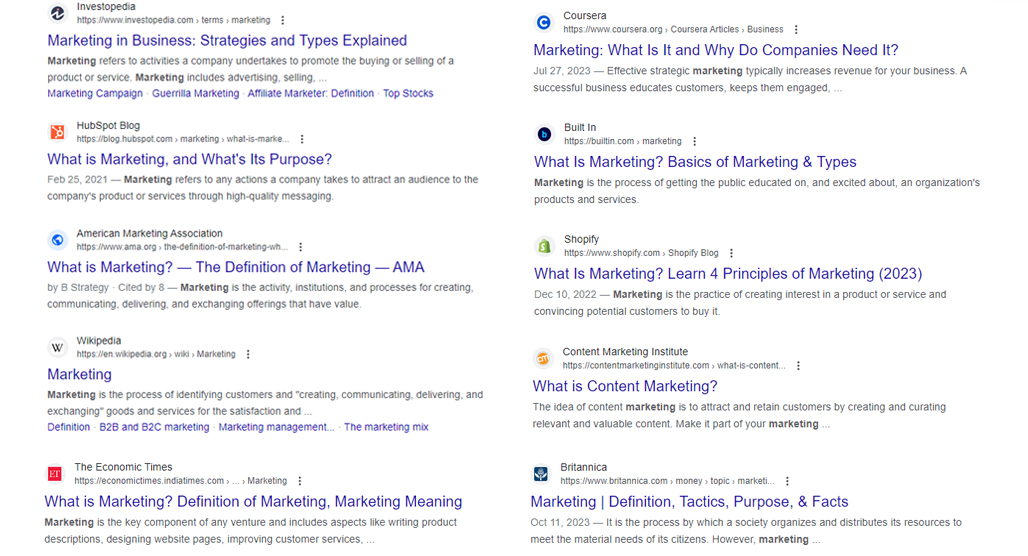The image size is (1028, 556).
Task: Click the economictimes.indiatimes.com URL breadcrumb
Action: click(180, 481)
